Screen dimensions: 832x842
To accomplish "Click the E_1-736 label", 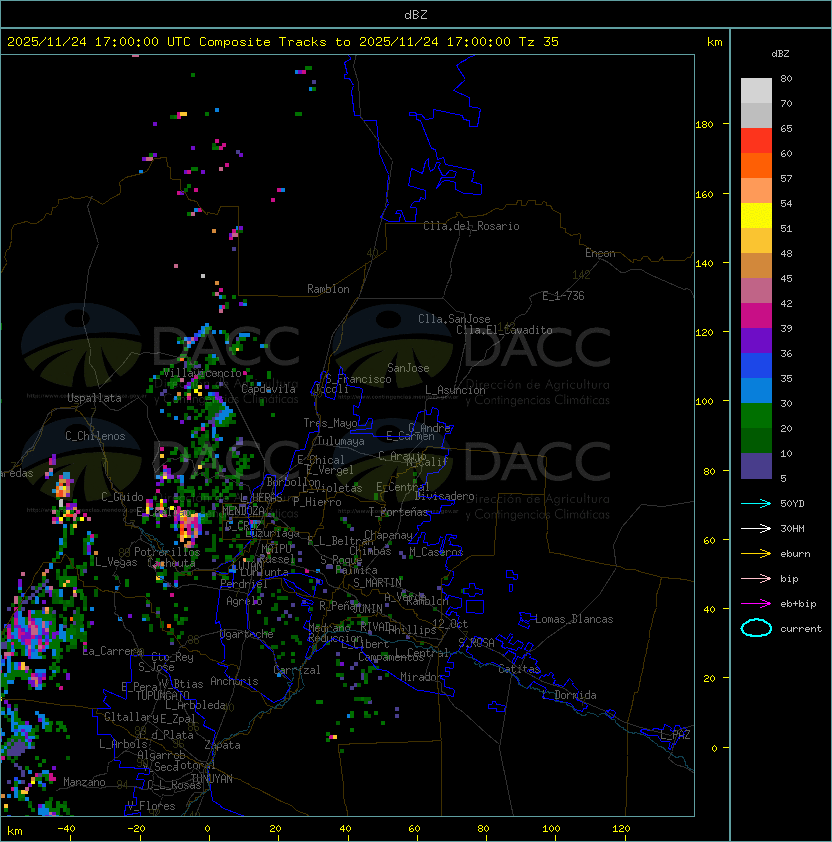I will 563,296.
